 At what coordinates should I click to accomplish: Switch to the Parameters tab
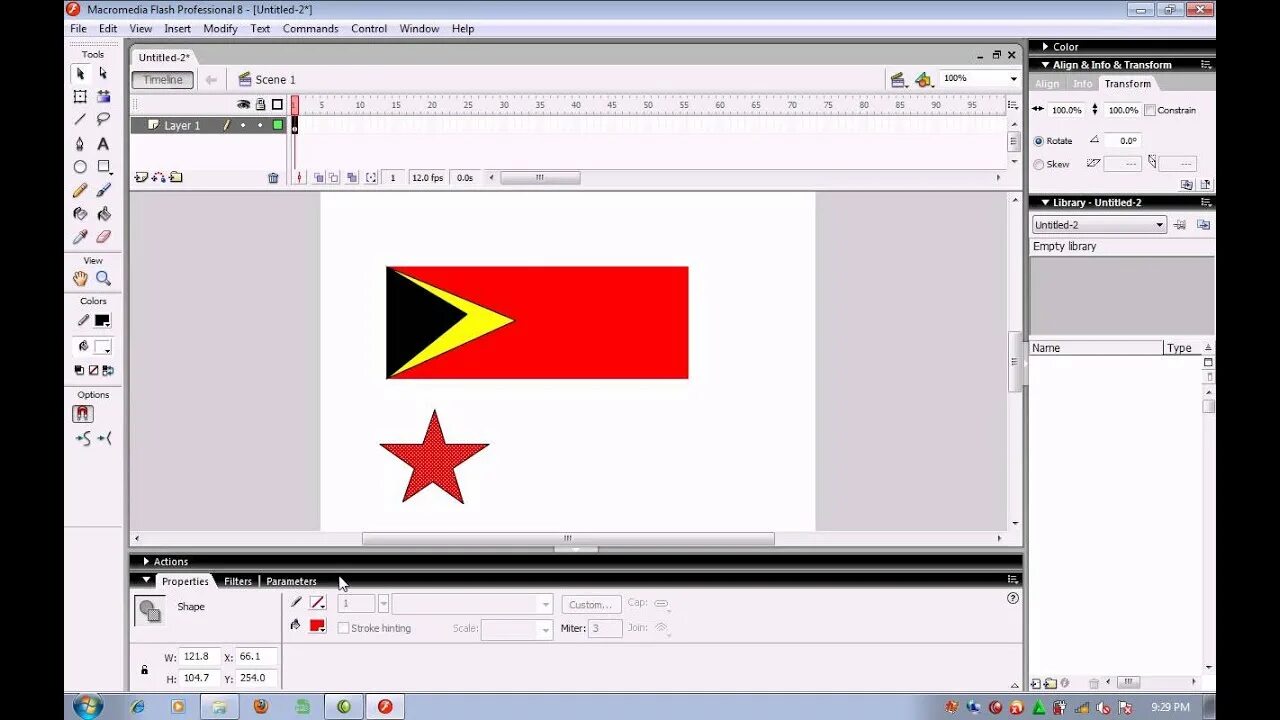(291, 581)
